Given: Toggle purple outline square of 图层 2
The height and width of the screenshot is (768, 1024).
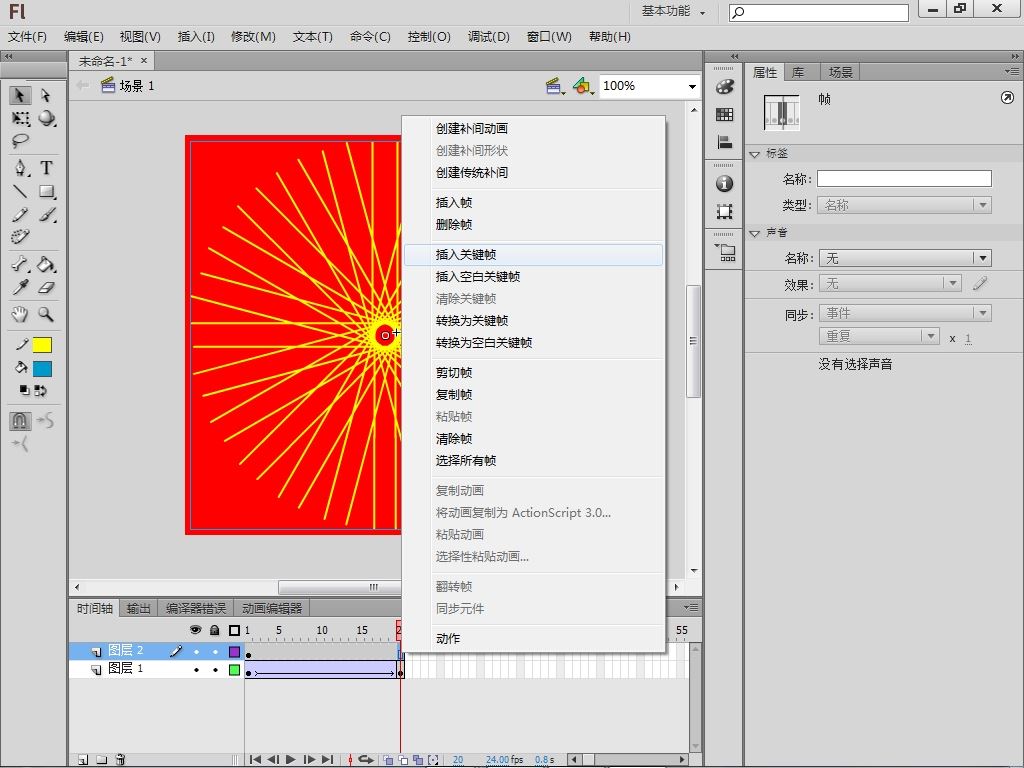Looking at the screenshot, I should (x=234, y=652).
